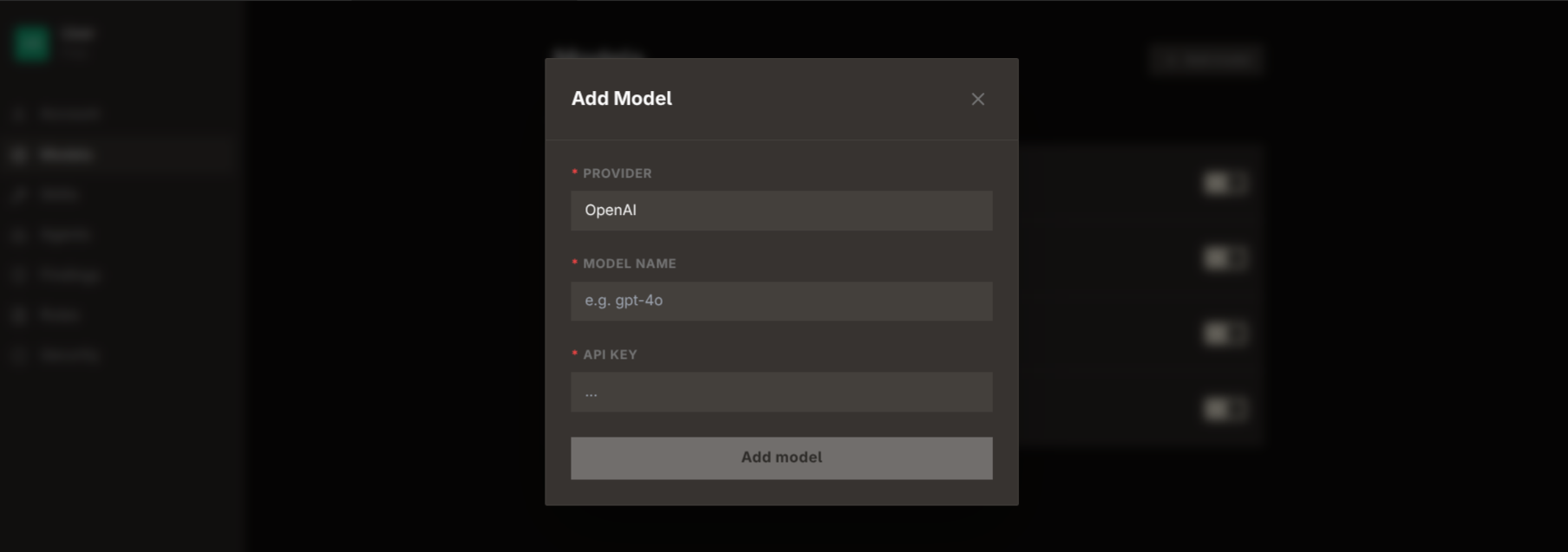Select the first sidebar navigation icon
Screen dimensions: 1568x552
pos(19,114)
